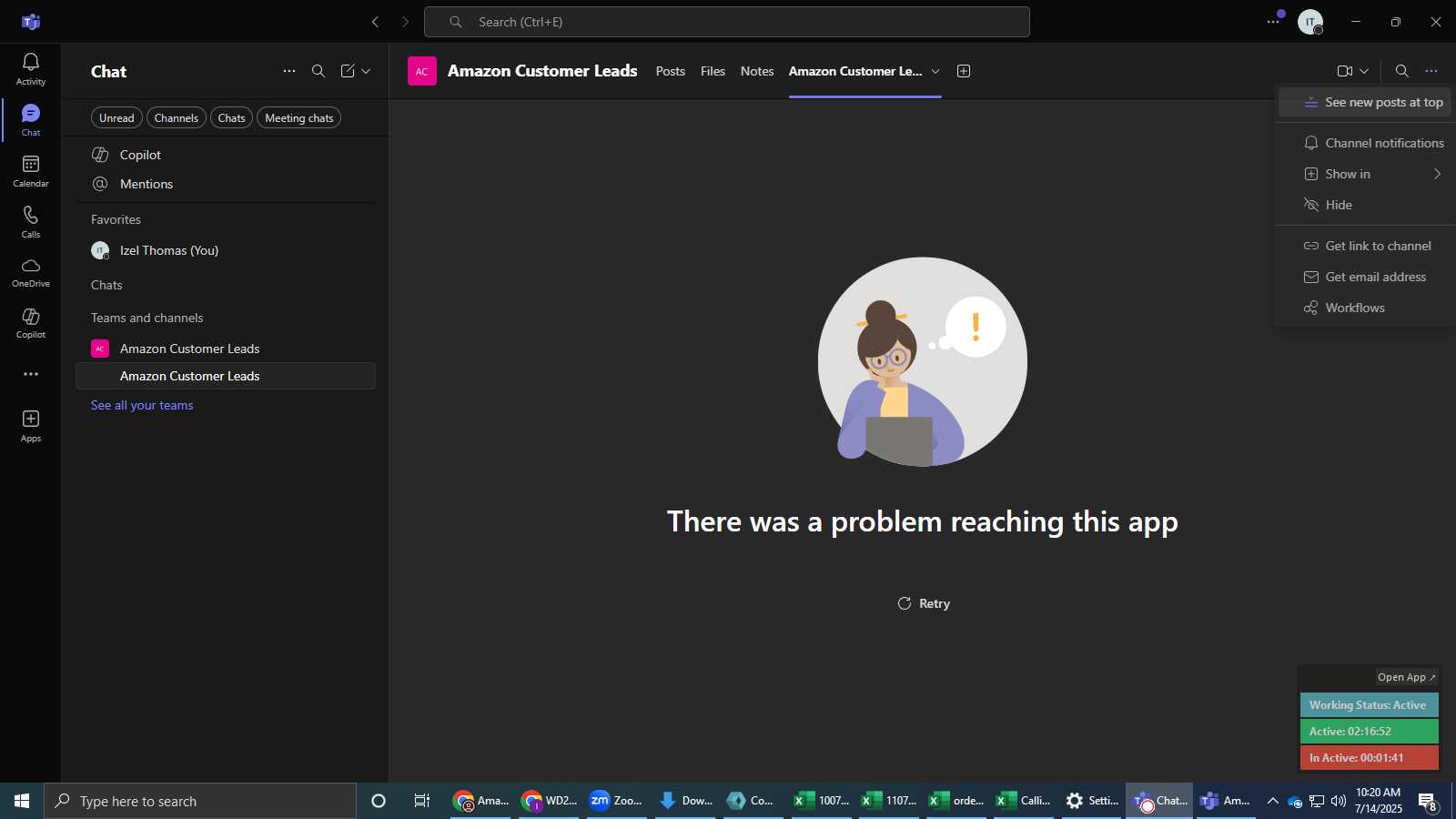Choose Get email address
This screenshot has height=819, width=1456.
[1365, 277]
